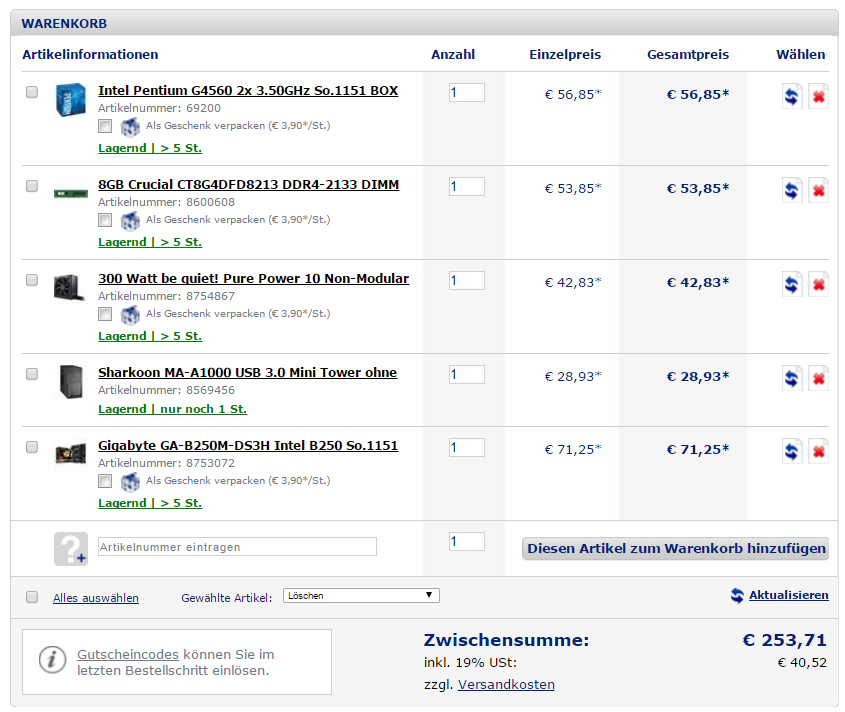
Task: Click gift icon for Crucial RAM item
Action: click(130, 221)
